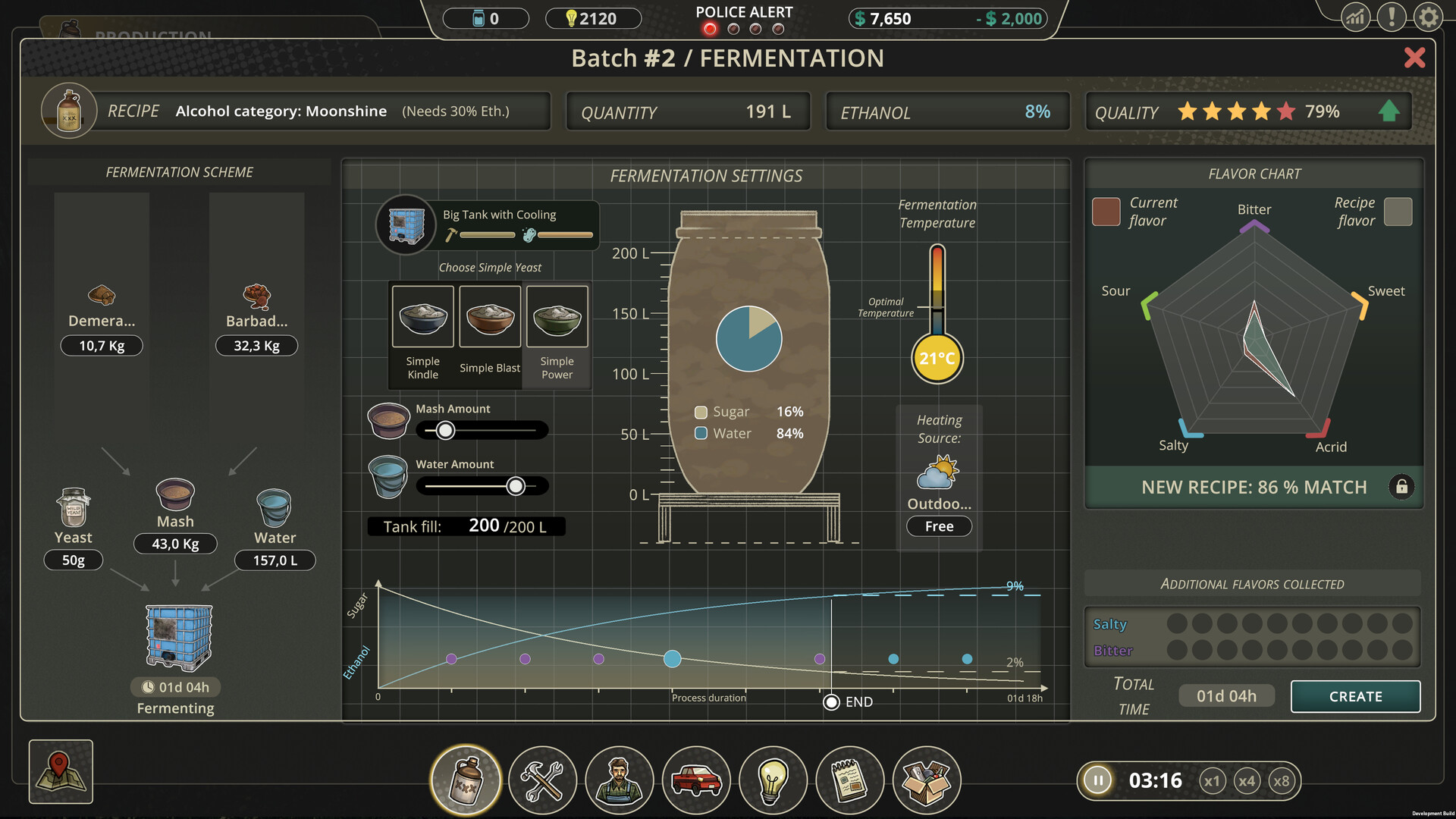Open the statistics chart in top-right
This screenshot has height=819, width=1456.
pos(1354,17)
